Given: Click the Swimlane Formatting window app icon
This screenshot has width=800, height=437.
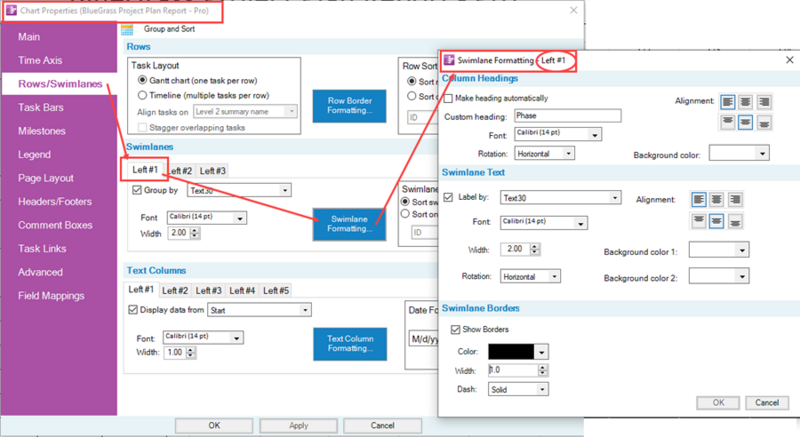Looking at the screenshot, I should [449, 60].
